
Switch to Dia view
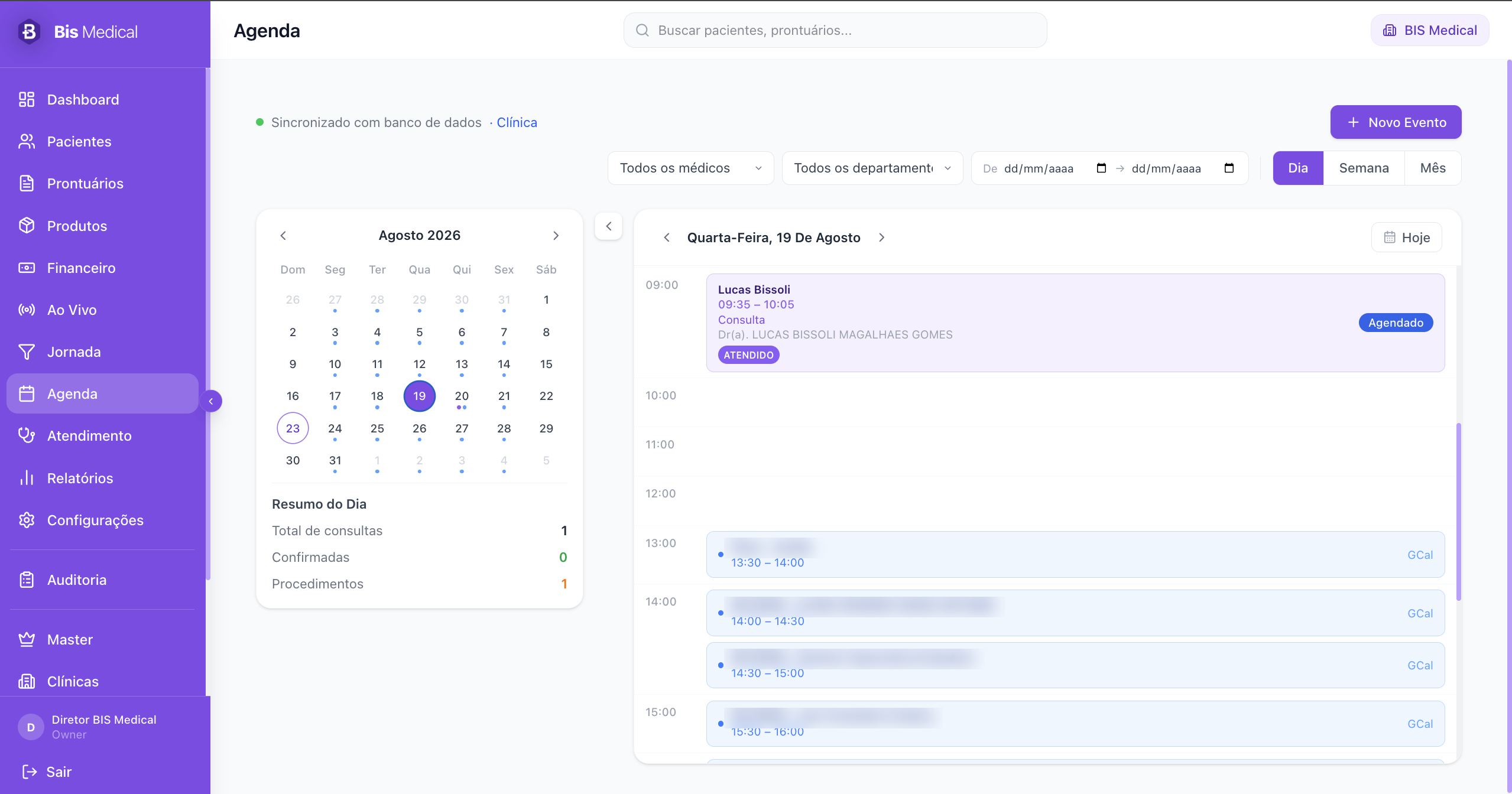1297,168
